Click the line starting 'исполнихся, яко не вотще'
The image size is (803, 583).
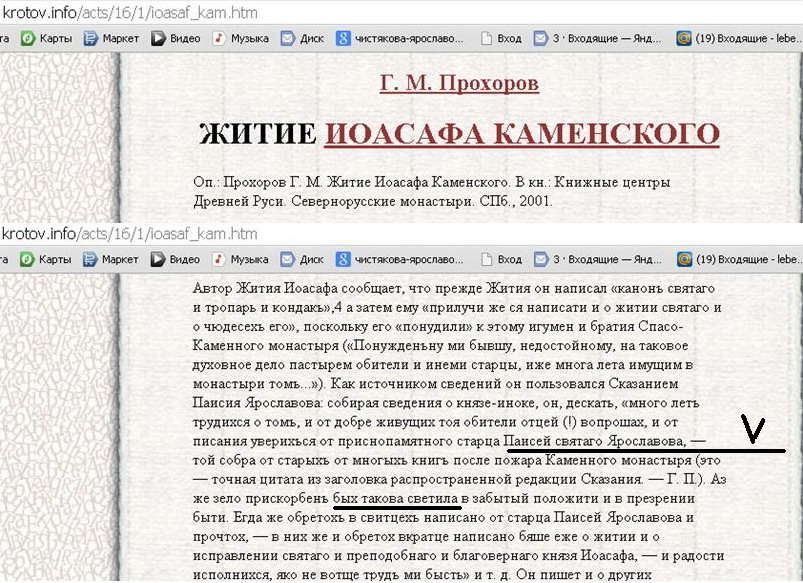(422, 574)
